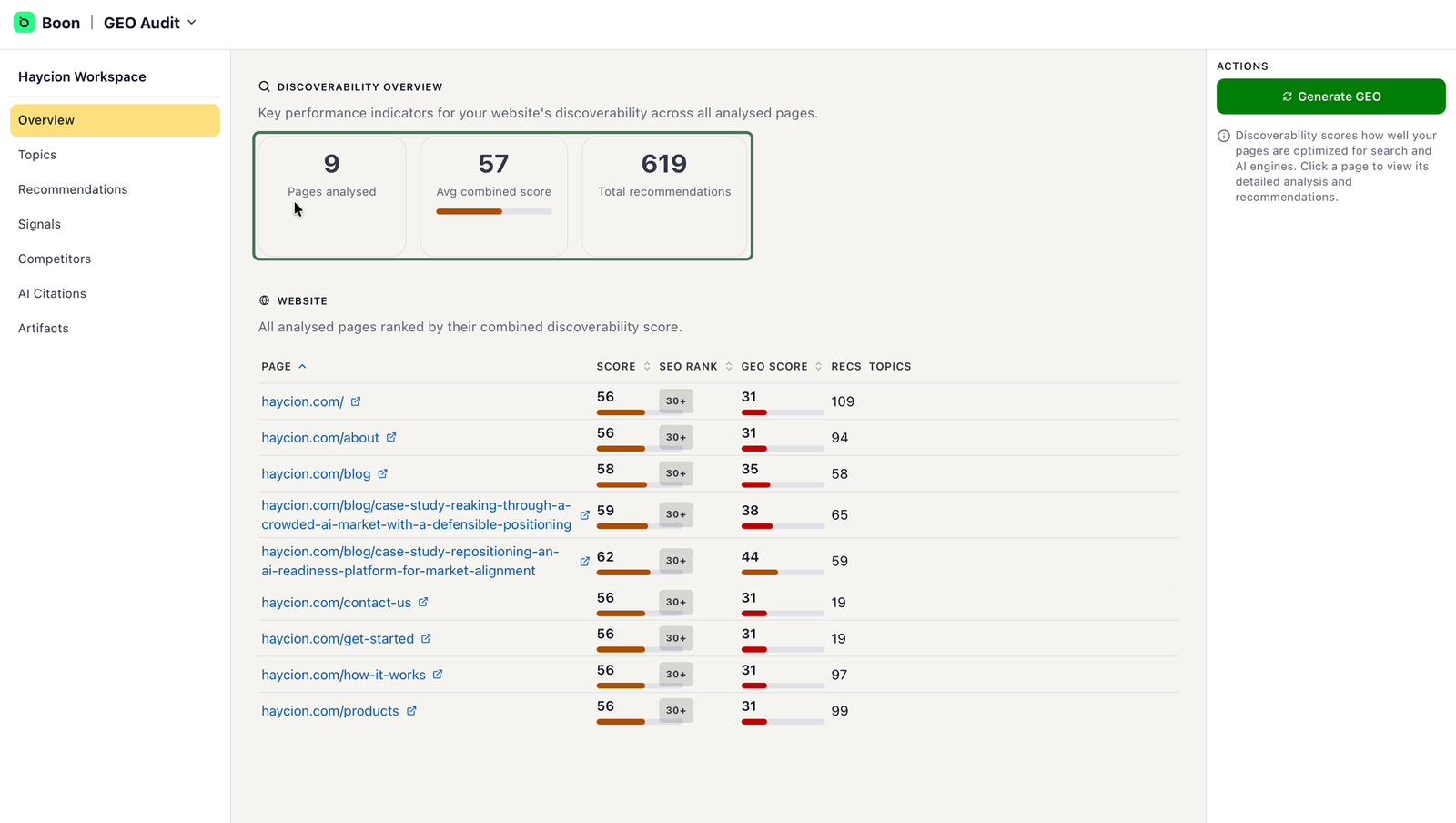Click the Boon brand name
The width and height of the screenshot is (1456, 823).
coord(61,23)
